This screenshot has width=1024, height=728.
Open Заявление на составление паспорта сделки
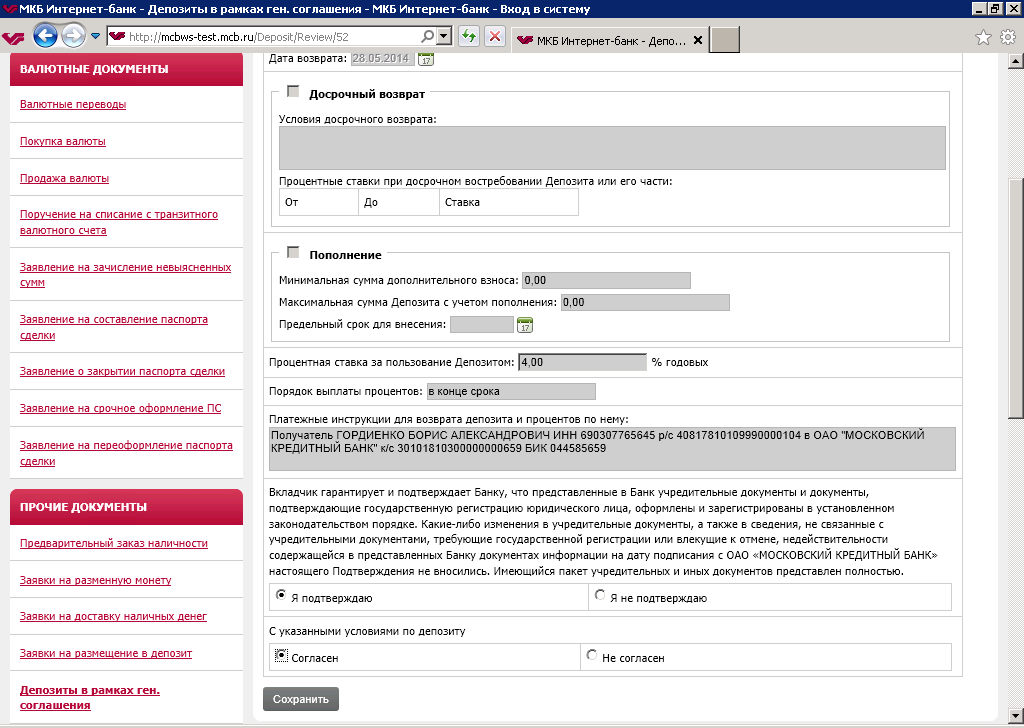click(x=114, y=327)
